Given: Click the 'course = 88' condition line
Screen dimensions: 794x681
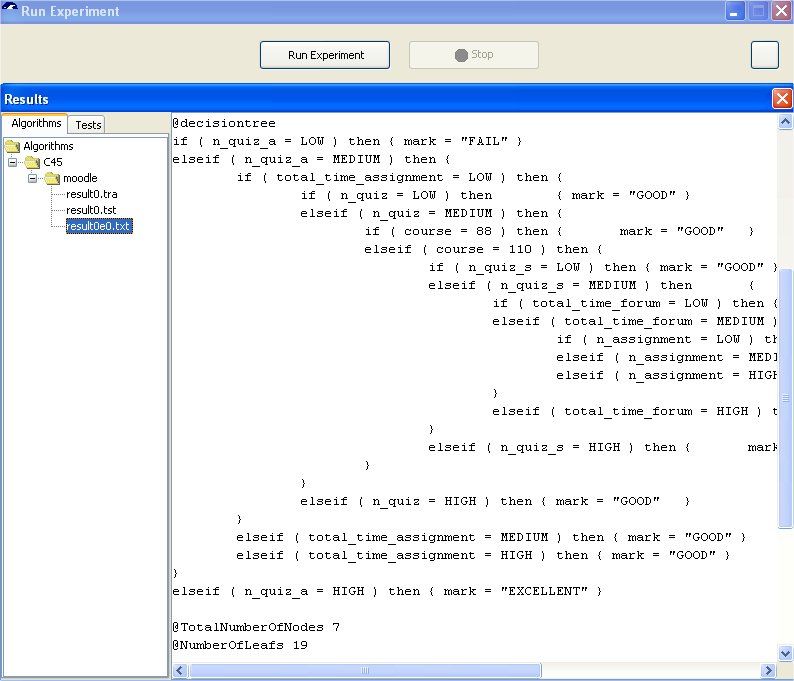Looking at the screenshot, I should click(560, 231).
